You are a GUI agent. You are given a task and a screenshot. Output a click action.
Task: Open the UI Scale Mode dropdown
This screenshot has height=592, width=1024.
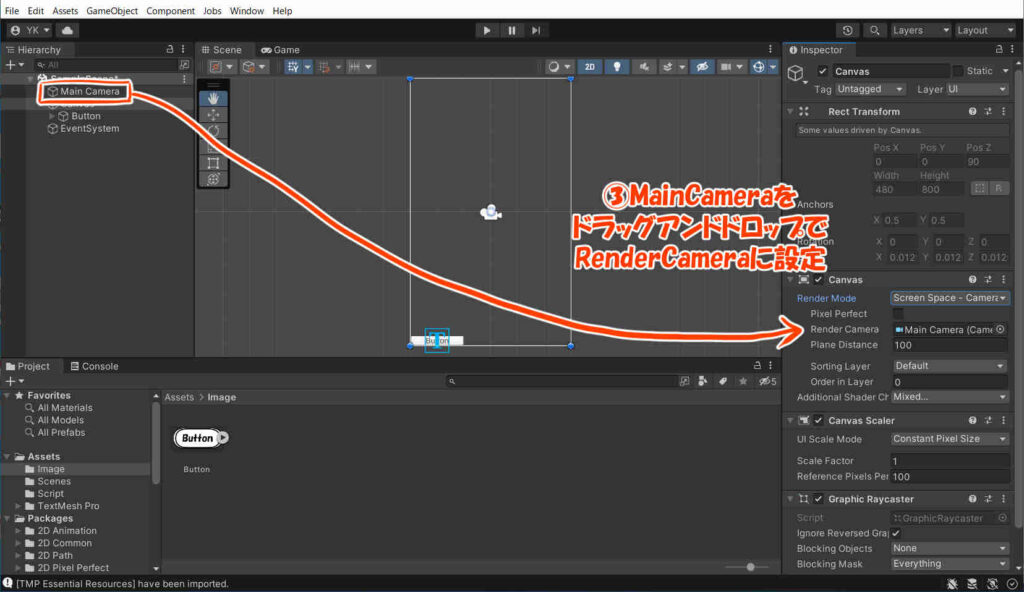click(x=950, y=439)
